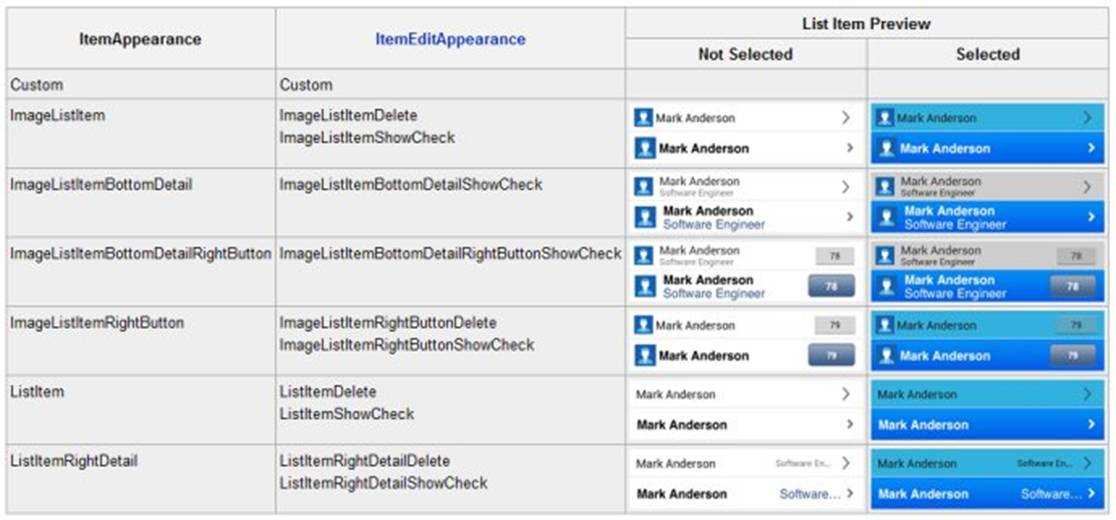Image resolution: width=1116 pixels, height=520 pixels.
Task: Click chevron in selected ListItem bold preview
Action: pos(1091,425)
